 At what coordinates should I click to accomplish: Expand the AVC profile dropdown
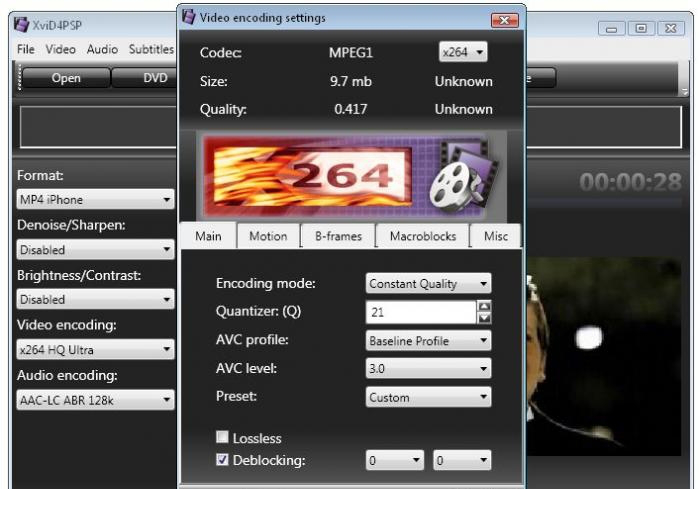(x=428, y=341)
